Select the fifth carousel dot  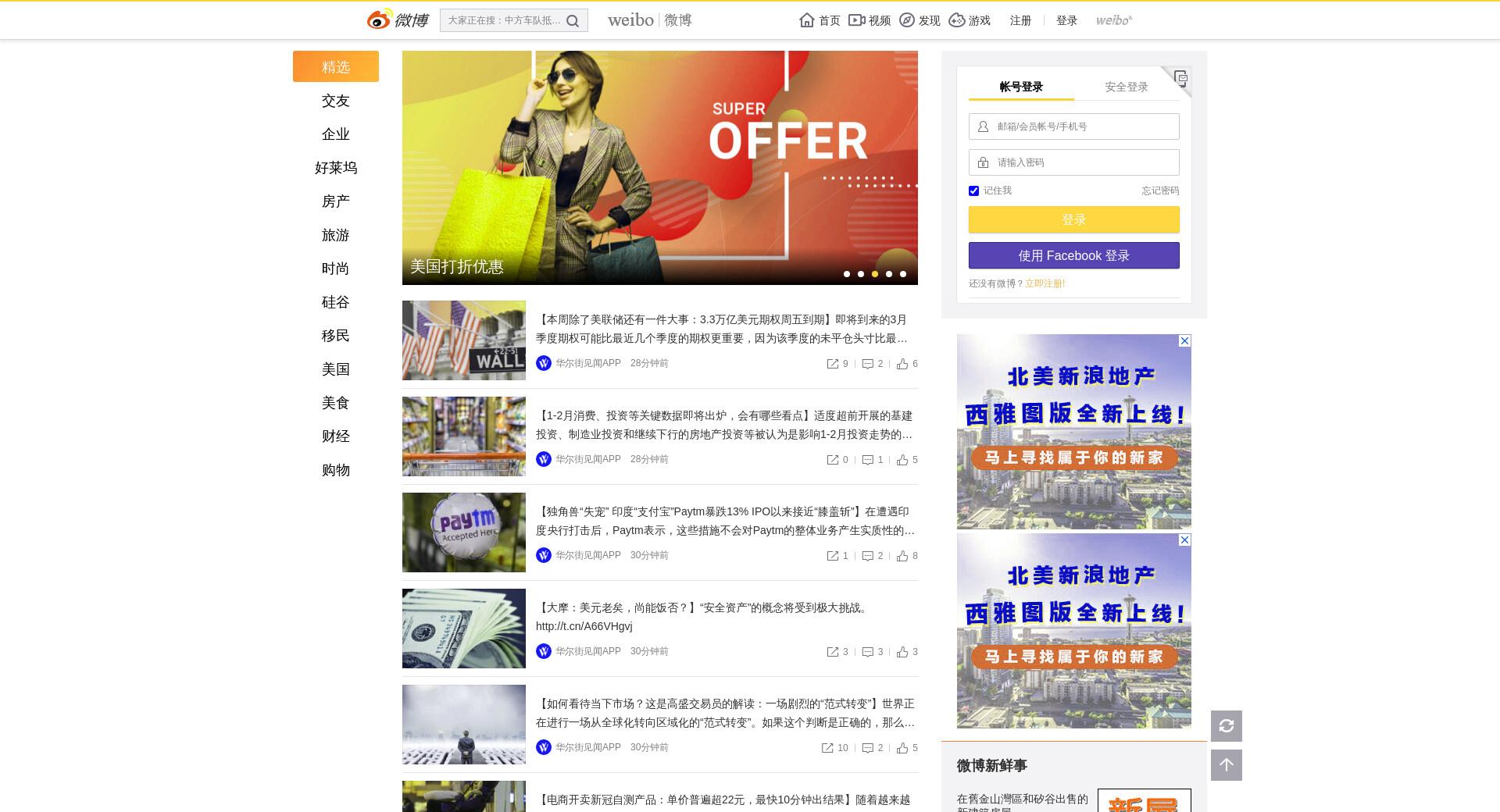pos(903,274)
